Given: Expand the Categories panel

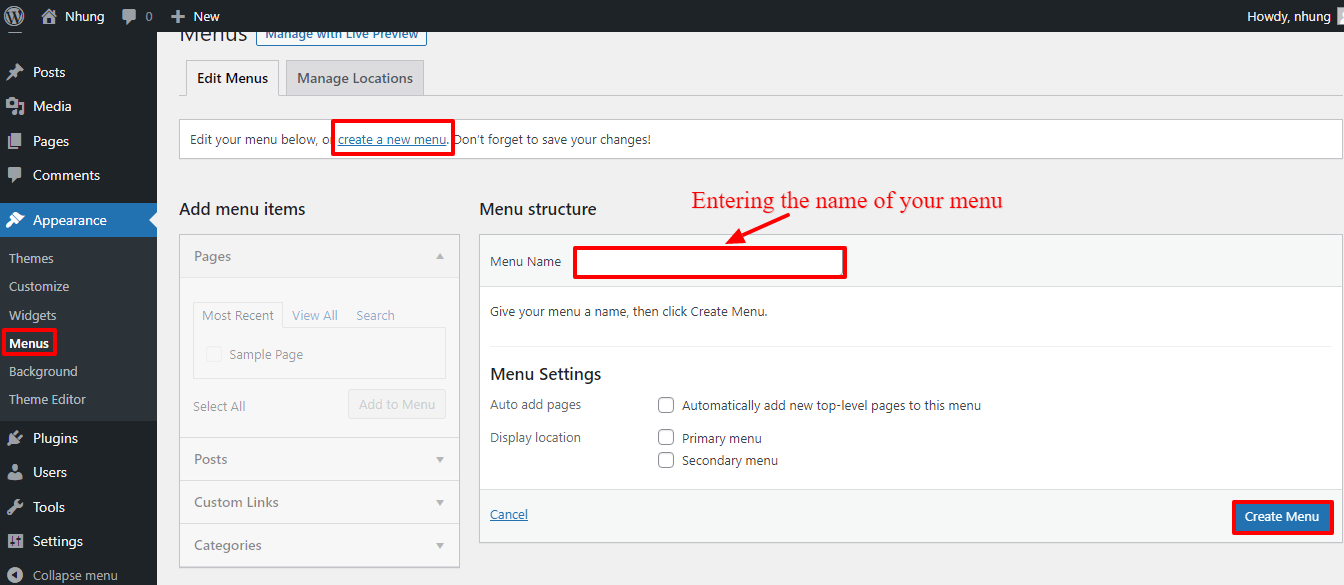Looking at the screenshot, I should (x=440, y=545).
